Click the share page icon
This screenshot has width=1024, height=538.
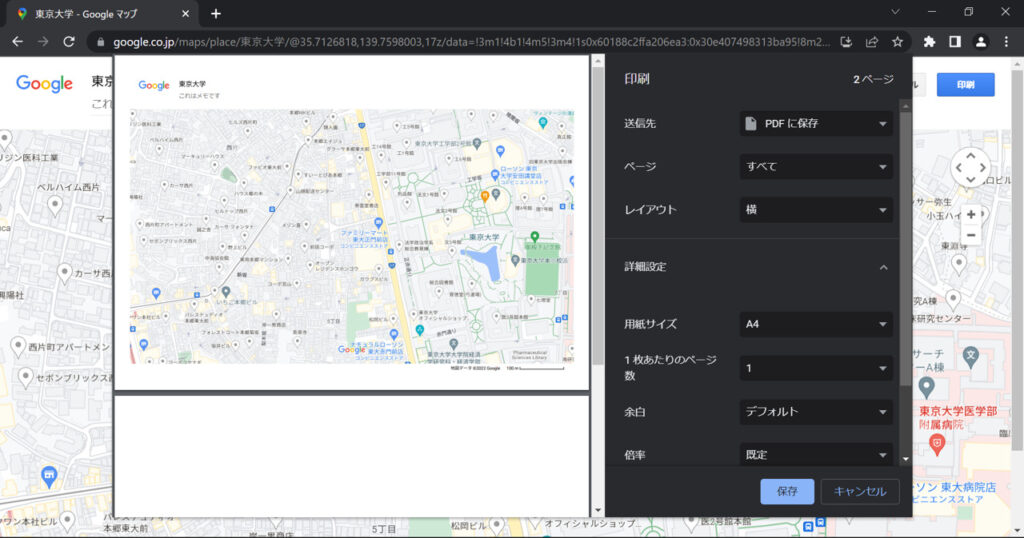(x=872, y=42)
